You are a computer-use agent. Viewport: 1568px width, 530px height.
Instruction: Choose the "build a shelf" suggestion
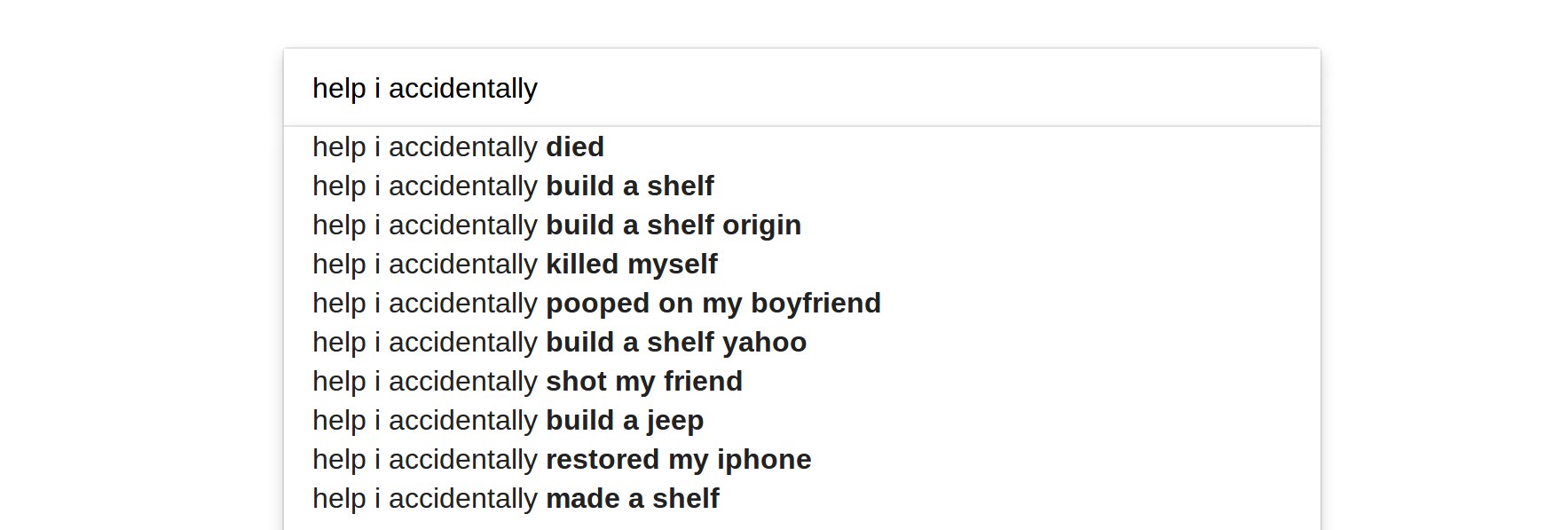[513, 186]
